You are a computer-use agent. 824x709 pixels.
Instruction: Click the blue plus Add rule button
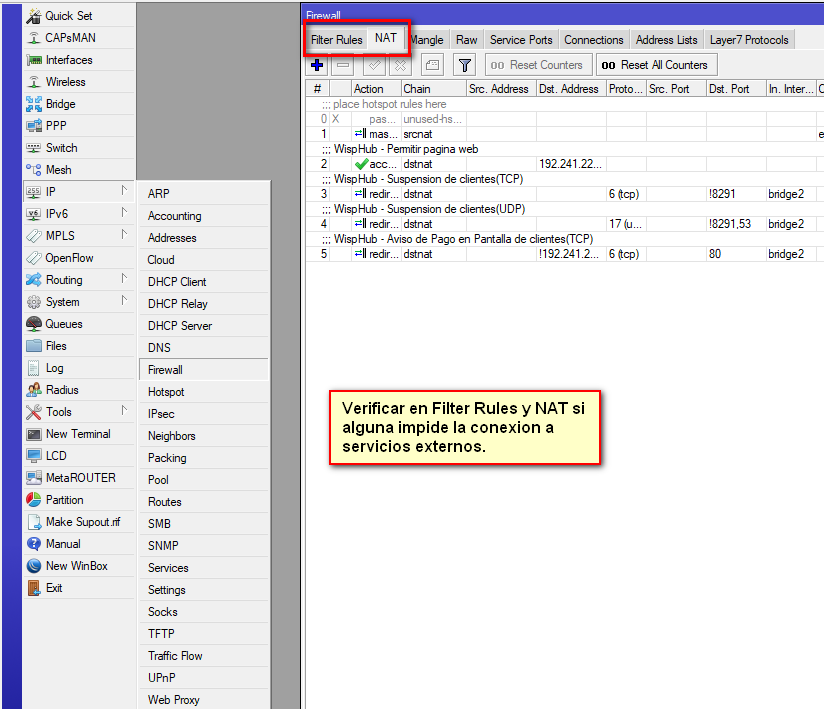point(318,65)
